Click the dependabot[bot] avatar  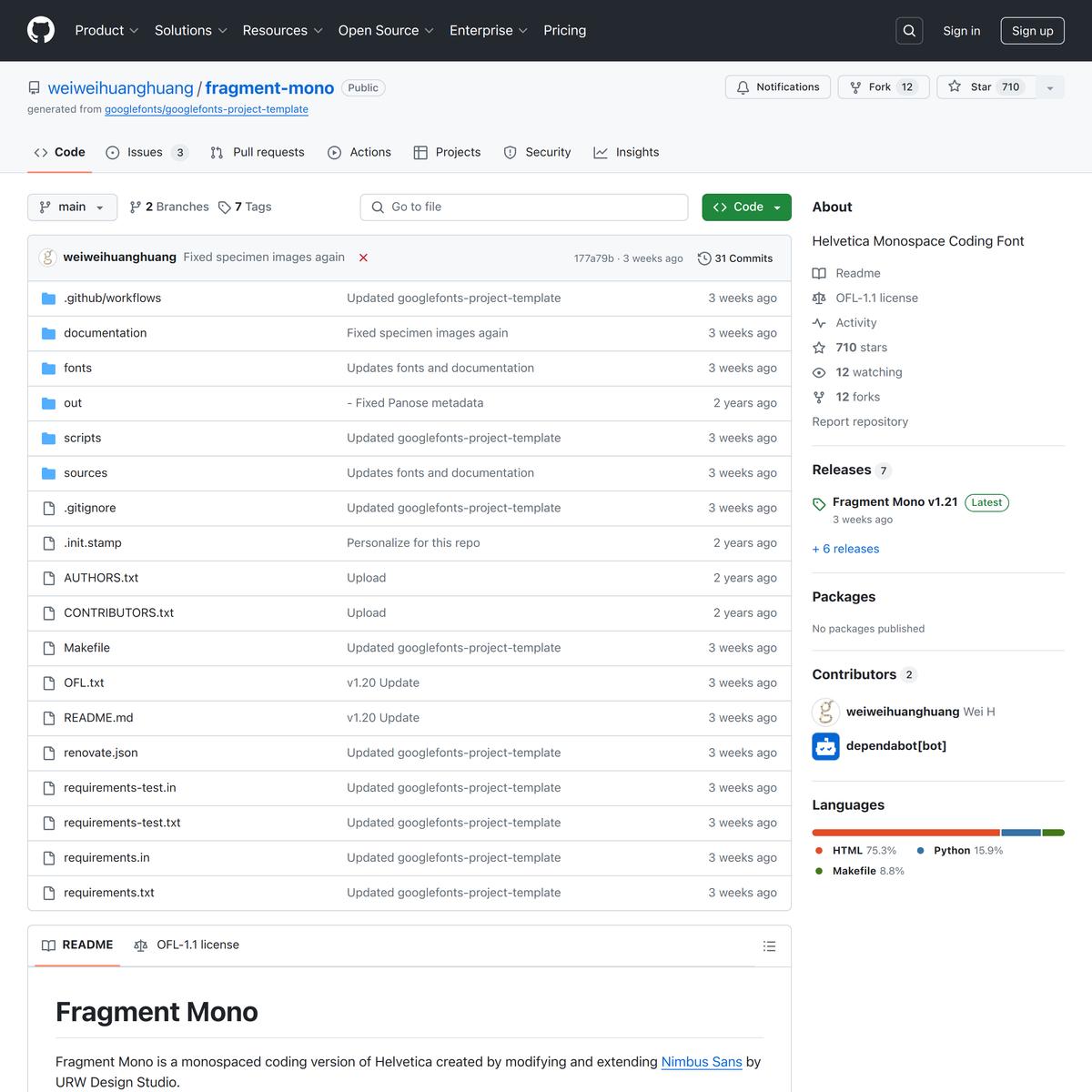(x=825, y=746)
